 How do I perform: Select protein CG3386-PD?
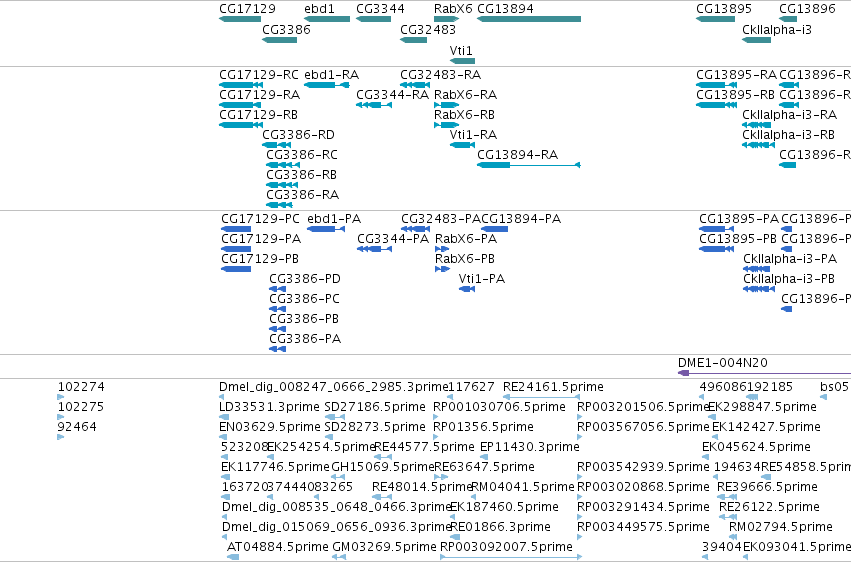pos(277,289)
